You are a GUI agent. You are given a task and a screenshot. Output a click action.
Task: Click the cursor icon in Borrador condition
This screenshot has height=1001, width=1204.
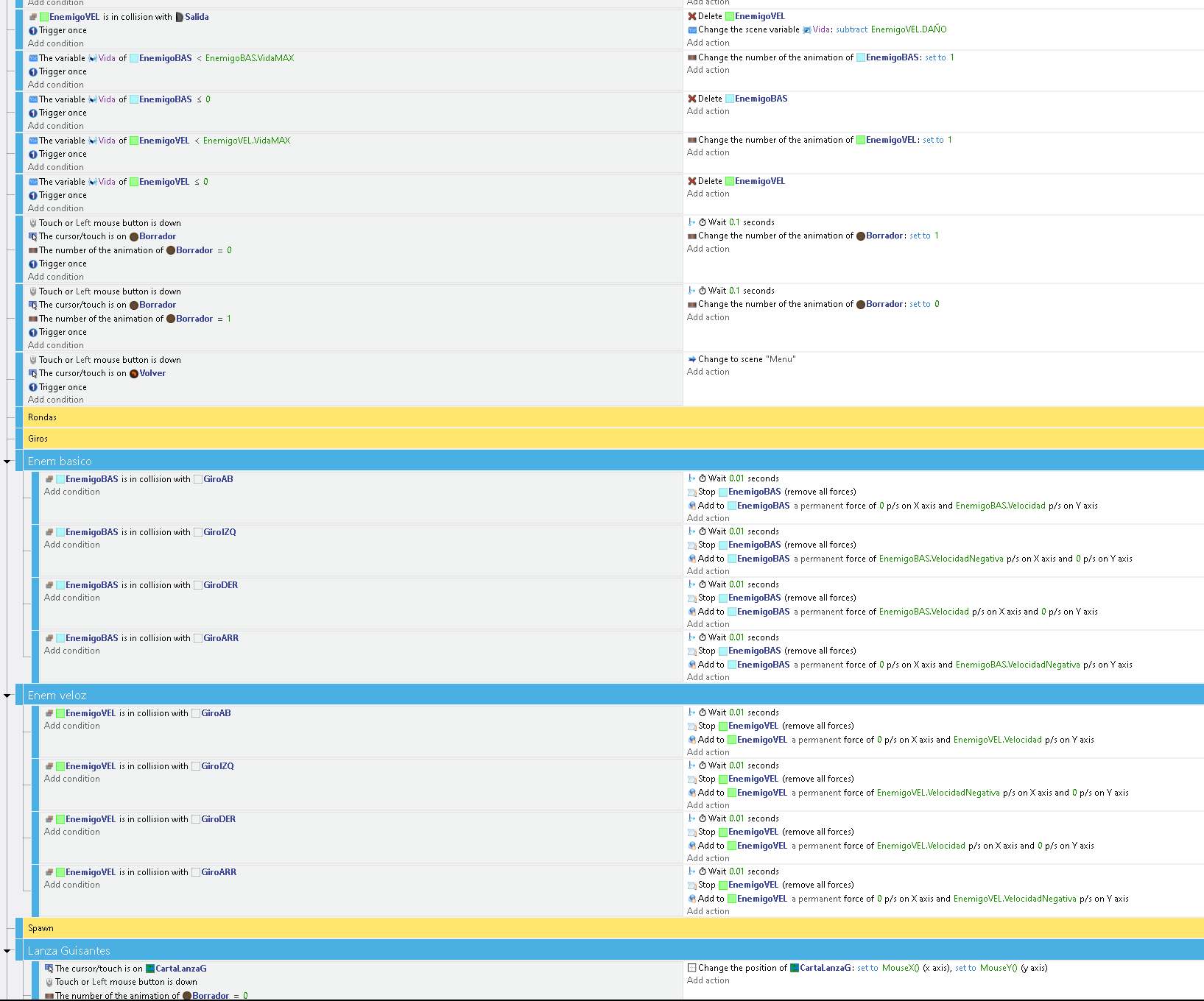[x=32, y=236]
